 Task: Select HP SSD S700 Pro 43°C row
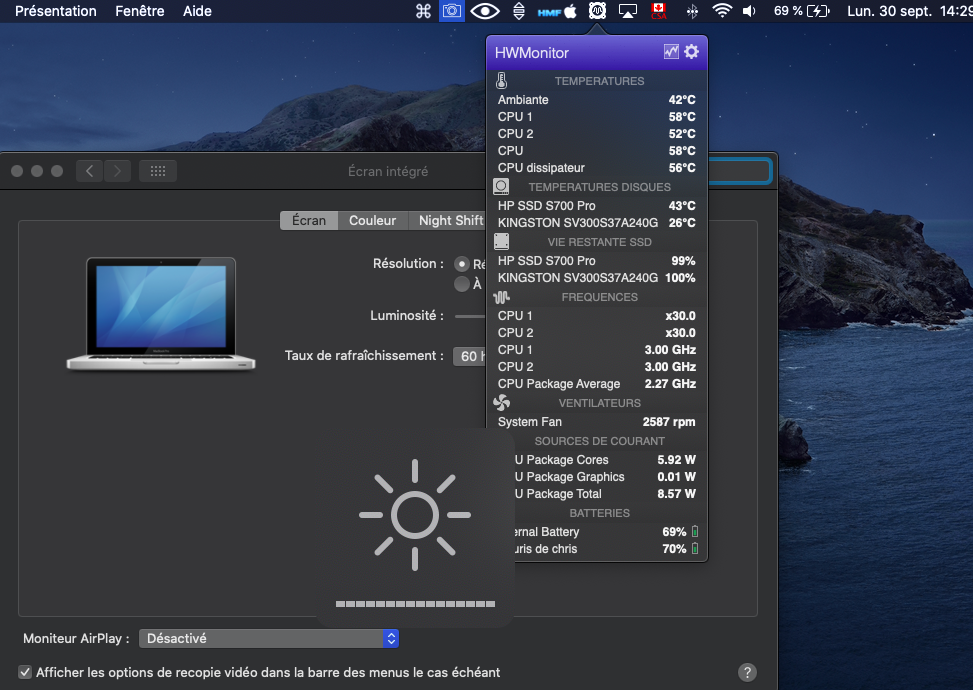596,205
